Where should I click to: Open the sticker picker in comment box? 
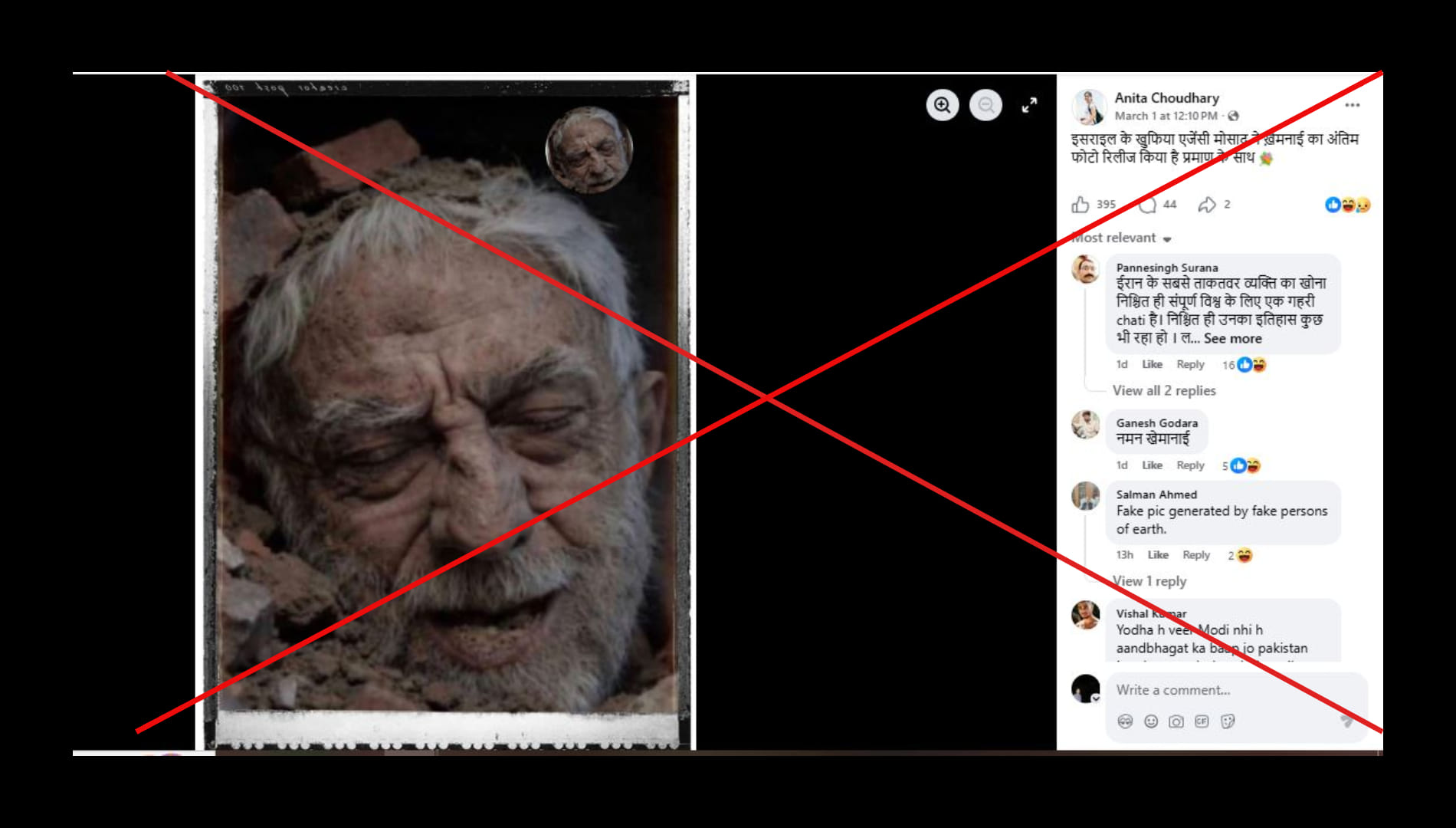[x=1228, y=721]
